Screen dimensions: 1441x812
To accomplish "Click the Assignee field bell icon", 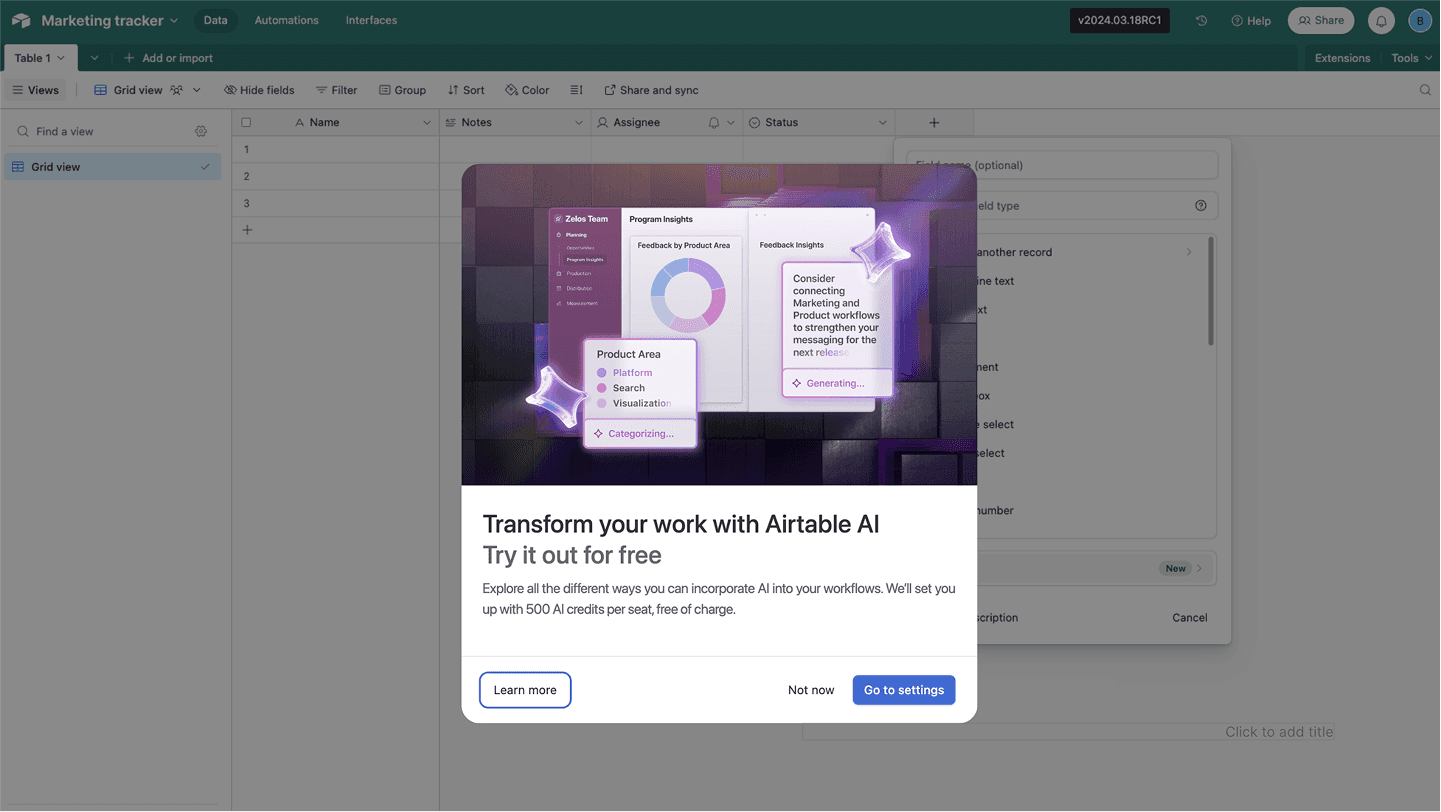I will pos(713,123).
